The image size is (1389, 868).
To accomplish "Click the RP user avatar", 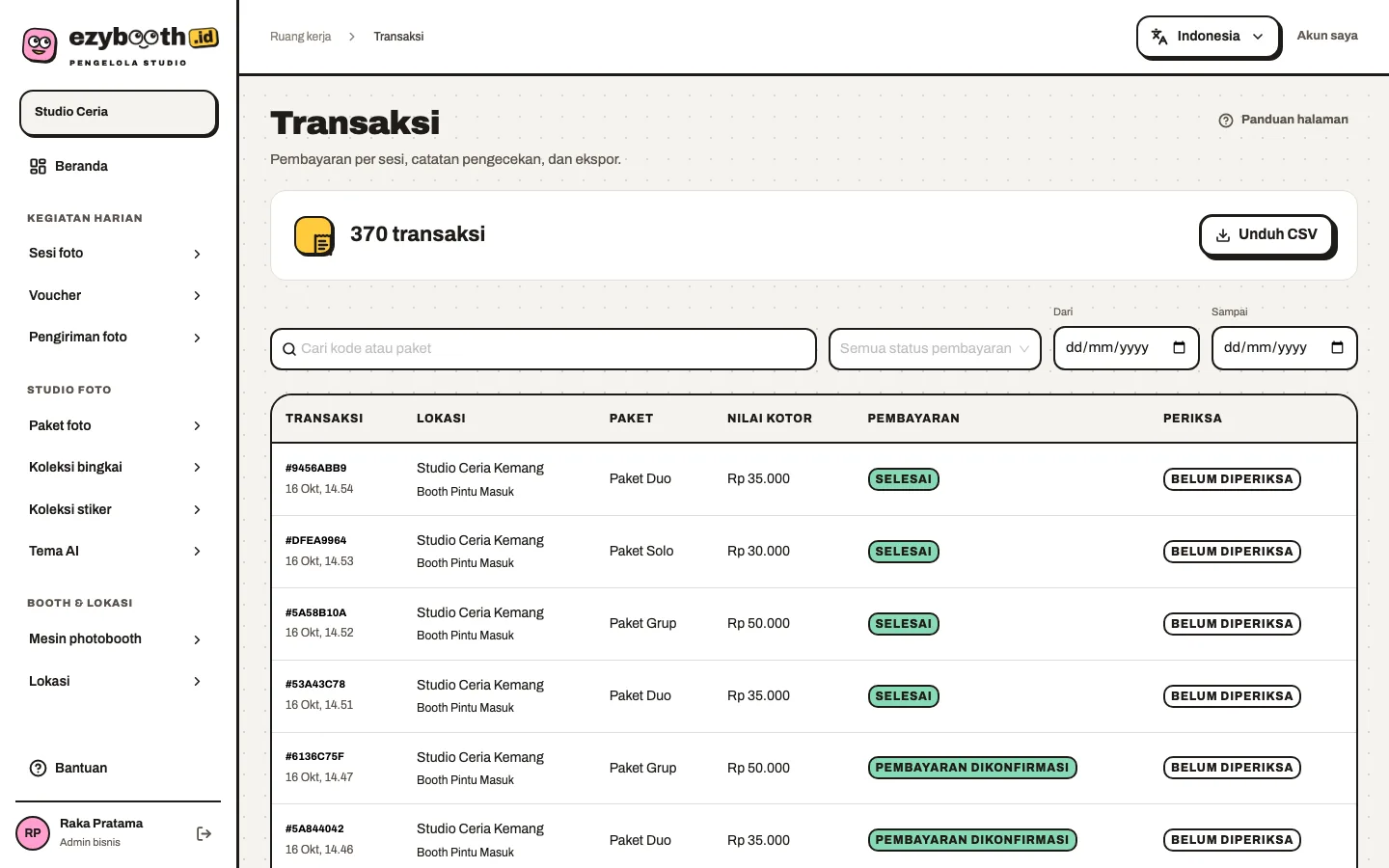I will coord(33,833).
